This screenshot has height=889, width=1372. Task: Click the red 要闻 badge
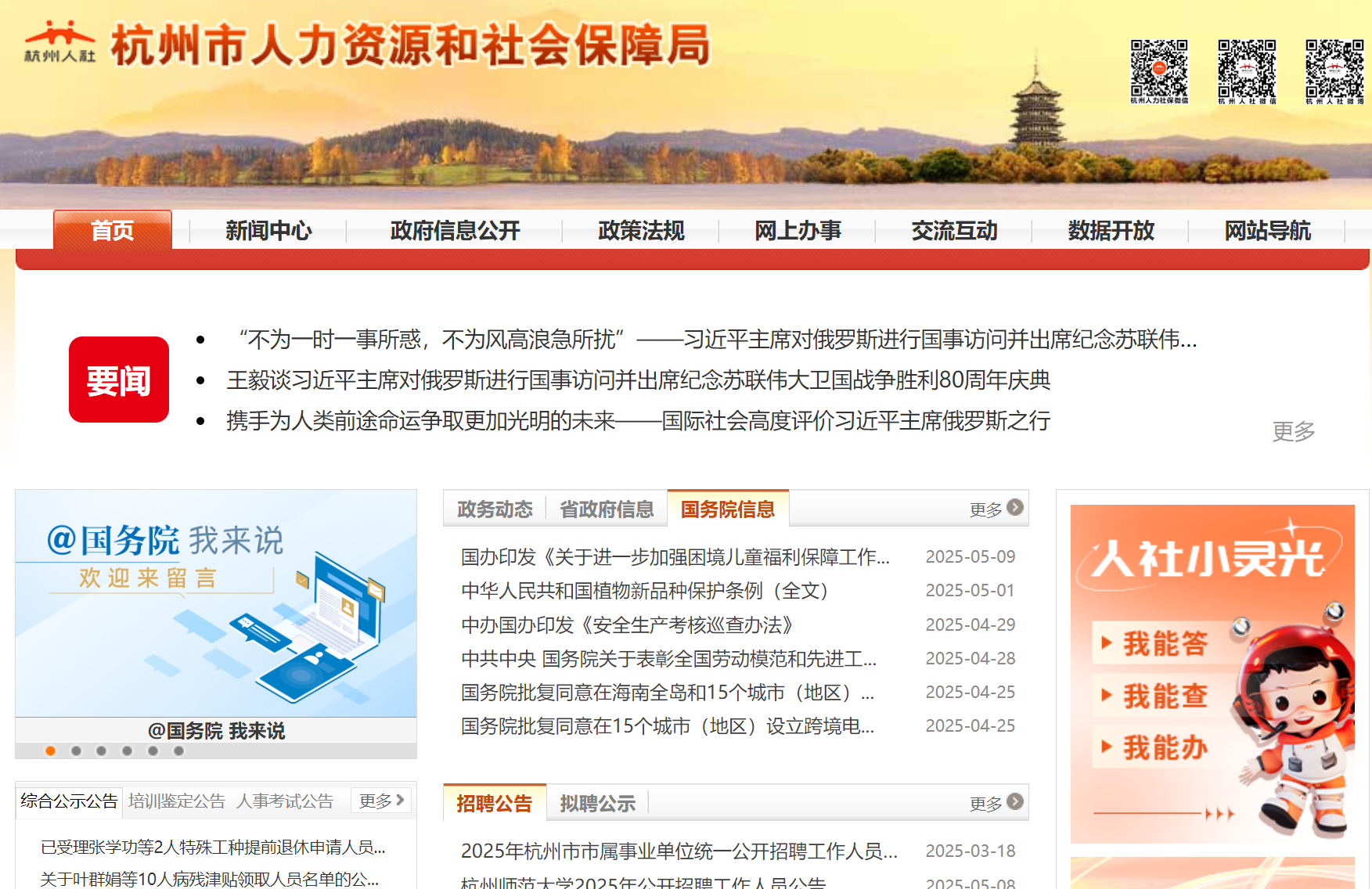[118, 380]
